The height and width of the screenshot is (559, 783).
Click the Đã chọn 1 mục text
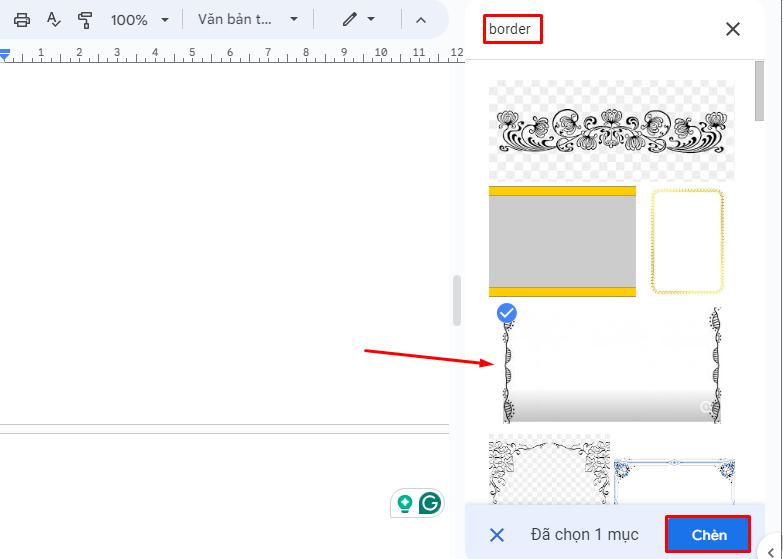coord(585,535)
